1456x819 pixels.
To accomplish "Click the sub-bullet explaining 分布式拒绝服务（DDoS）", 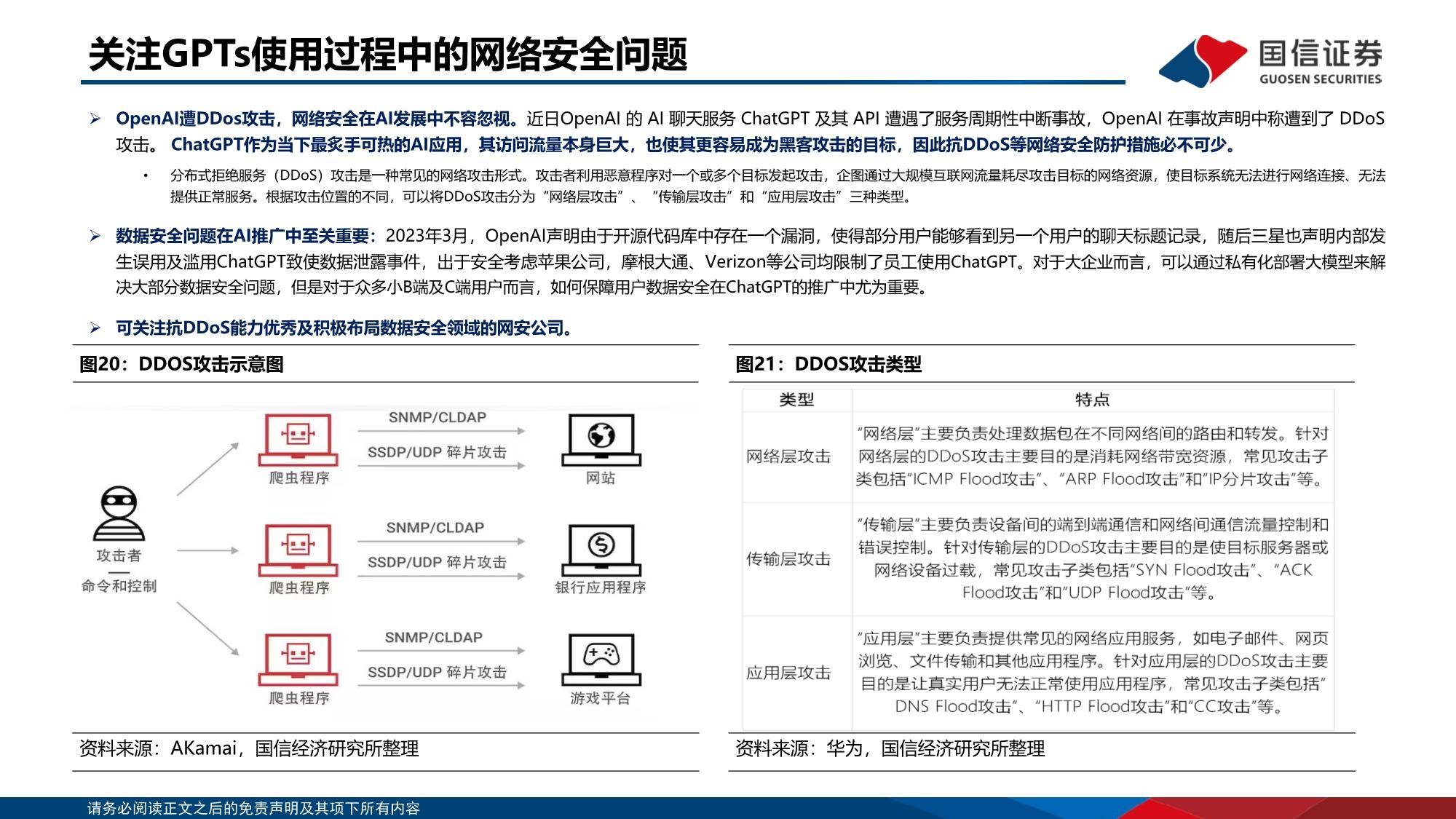I will click(778, 186).
